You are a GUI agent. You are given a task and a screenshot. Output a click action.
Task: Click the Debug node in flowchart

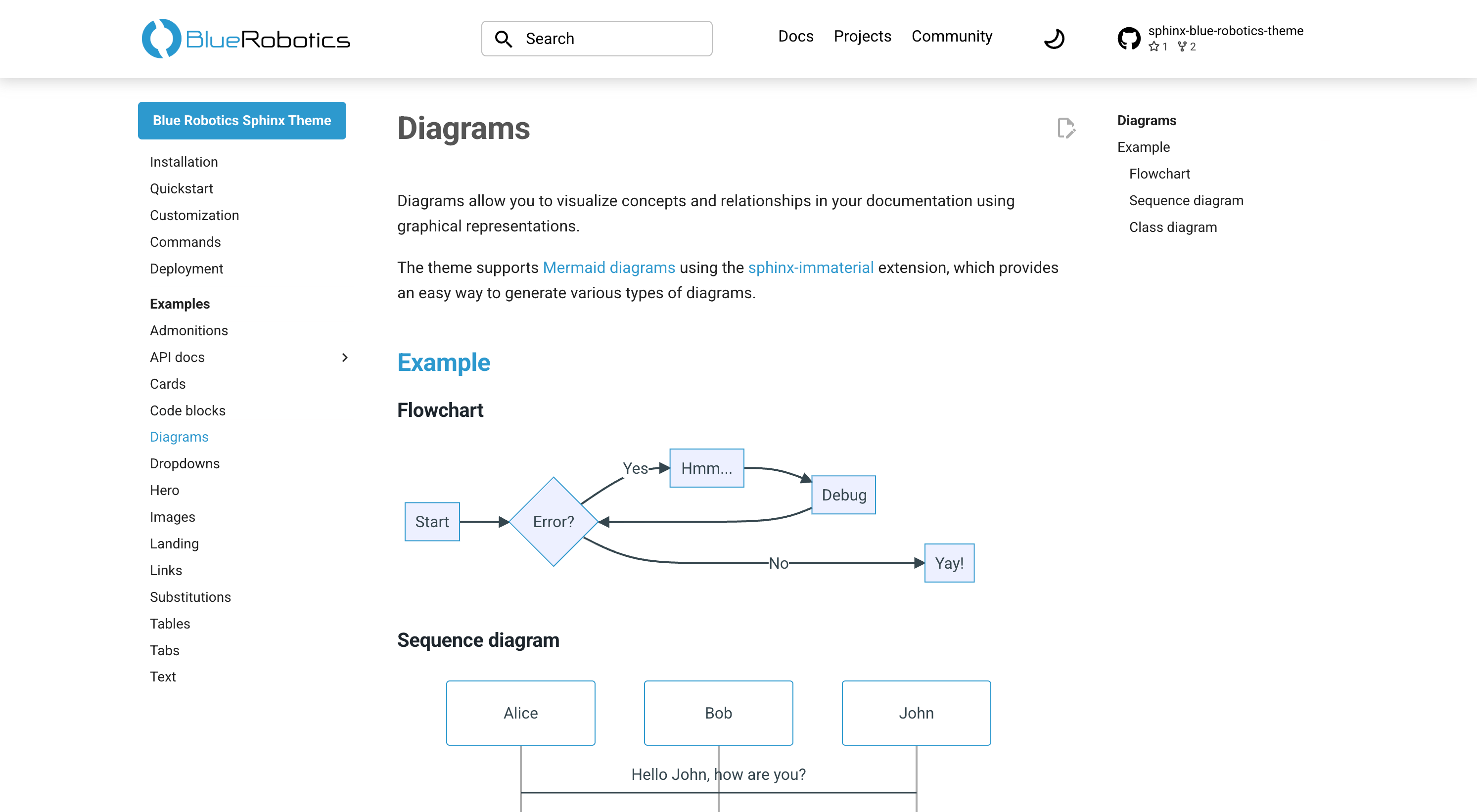(843, 495)
